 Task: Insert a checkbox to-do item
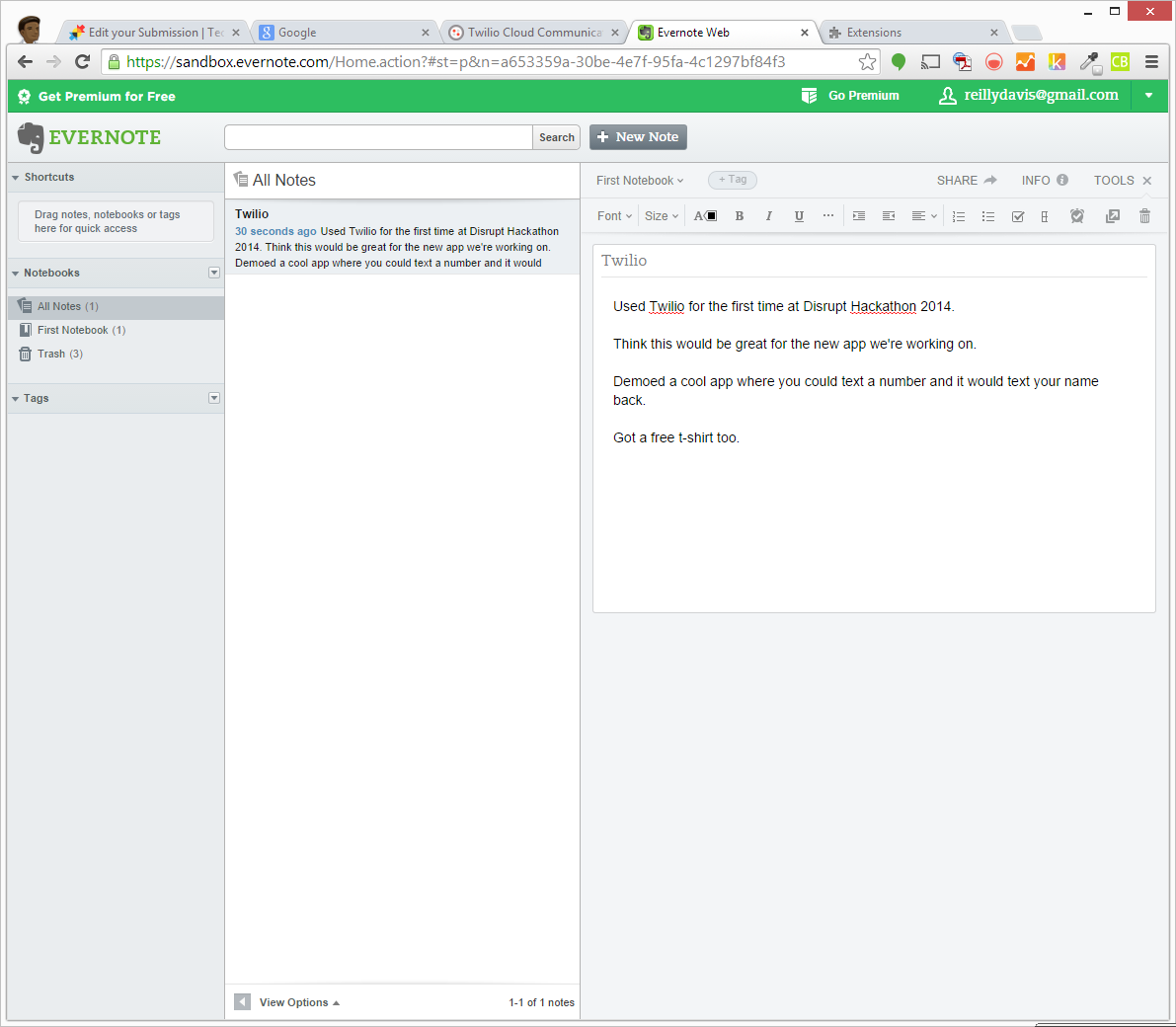tap(1018, 216)
